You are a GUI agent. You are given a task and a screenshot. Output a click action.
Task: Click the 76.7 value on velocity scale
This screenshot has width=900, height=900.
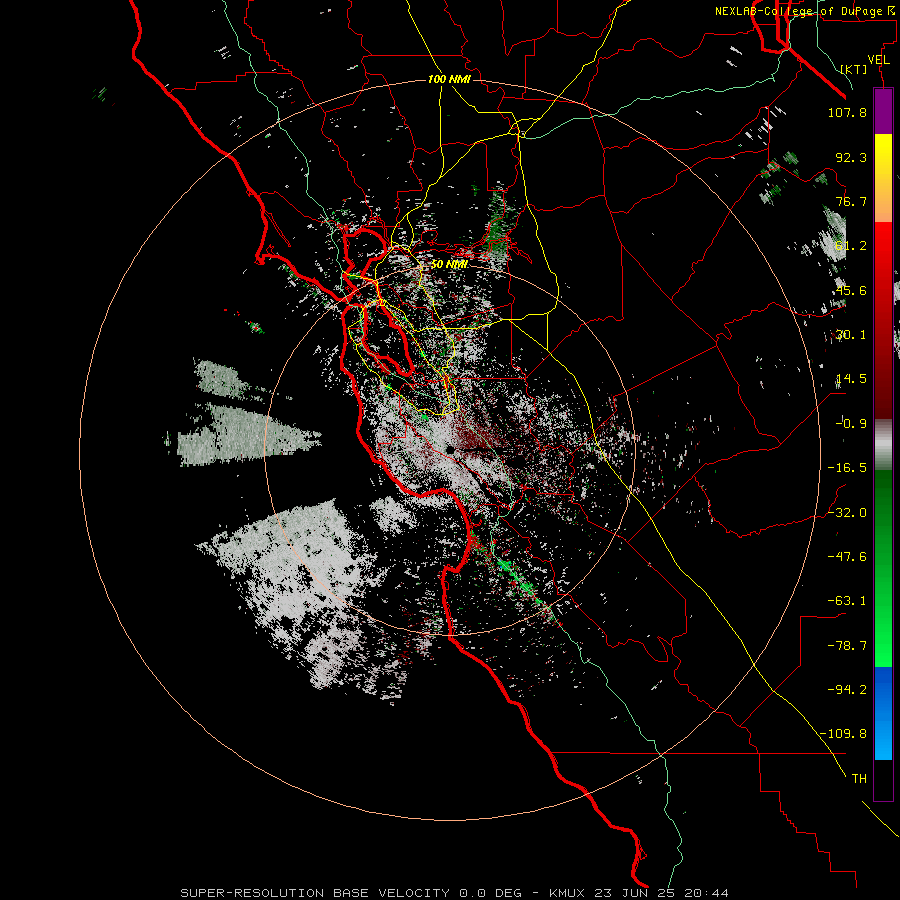(x=851, y=201)
